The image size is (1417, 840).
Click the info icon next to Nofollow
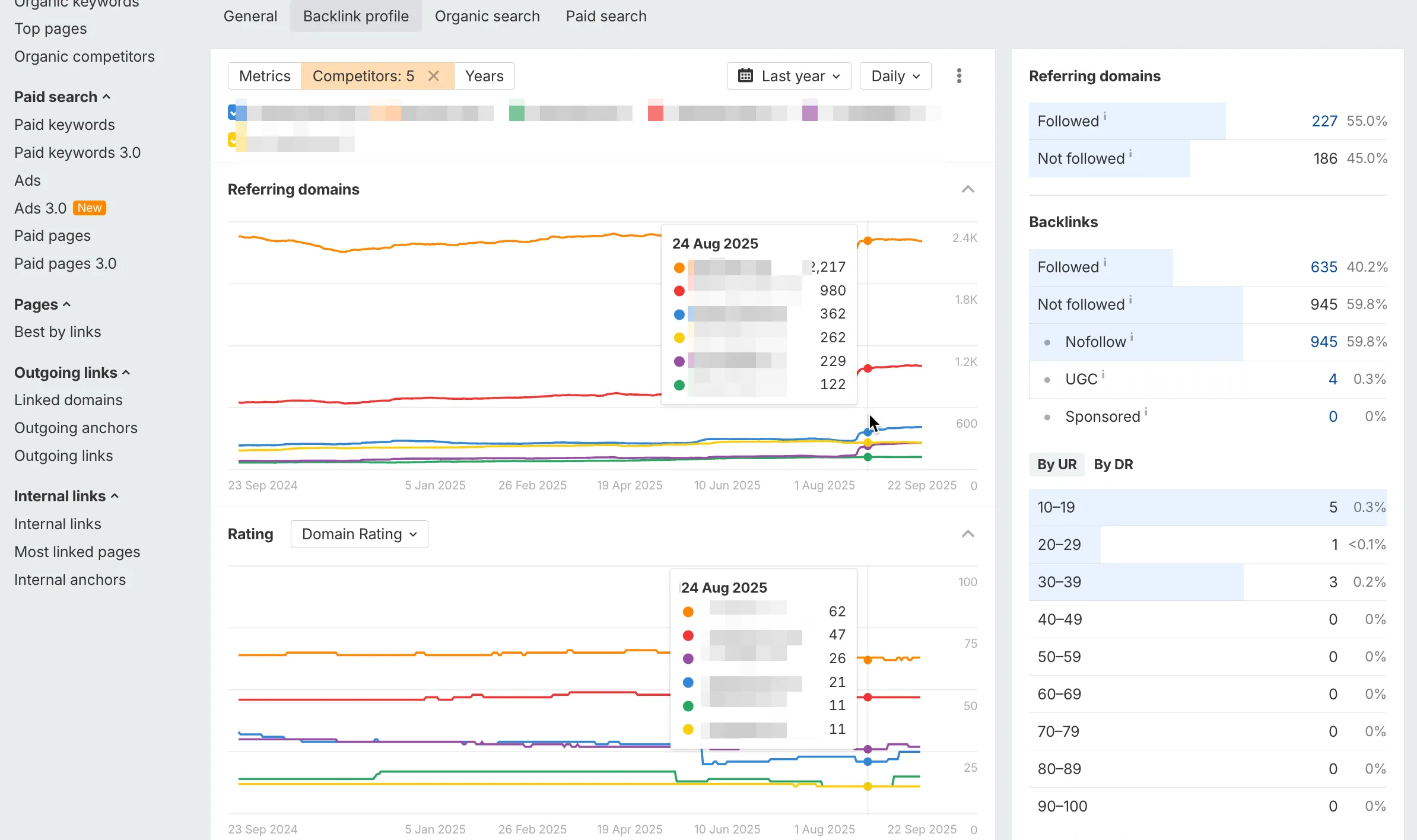pyautogui.click(x=1132, y=337)
